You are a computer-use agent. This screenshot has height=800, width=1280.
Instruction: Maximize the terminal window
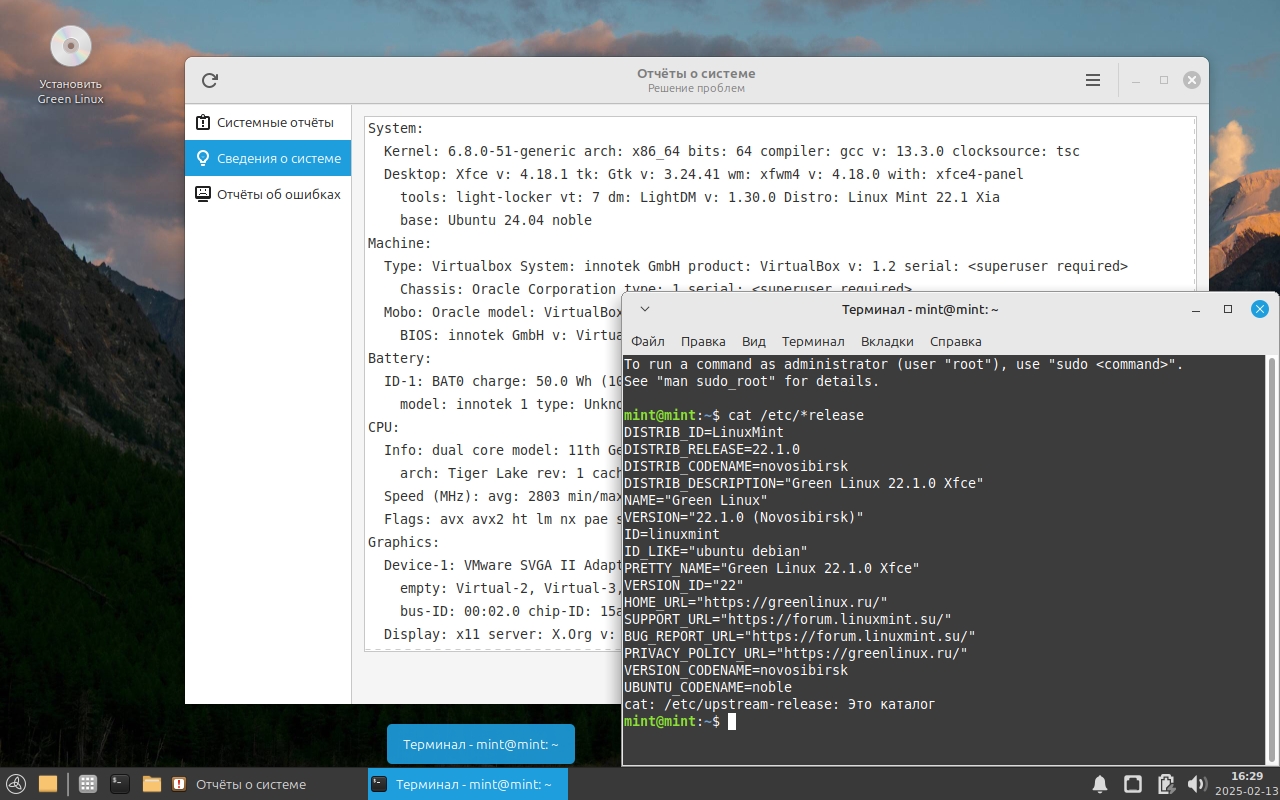[x=1228, y=310]
